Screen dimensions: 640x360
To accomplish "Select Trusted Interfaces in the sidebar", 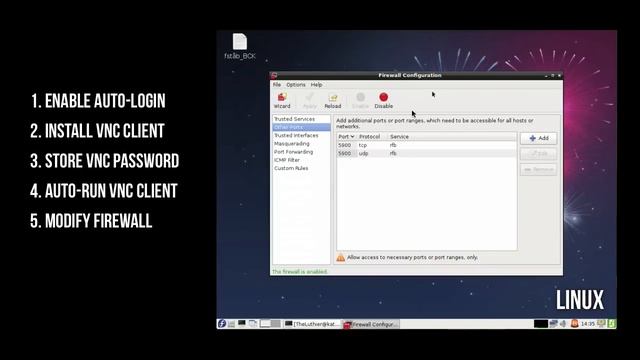I will tap(301, 135).
